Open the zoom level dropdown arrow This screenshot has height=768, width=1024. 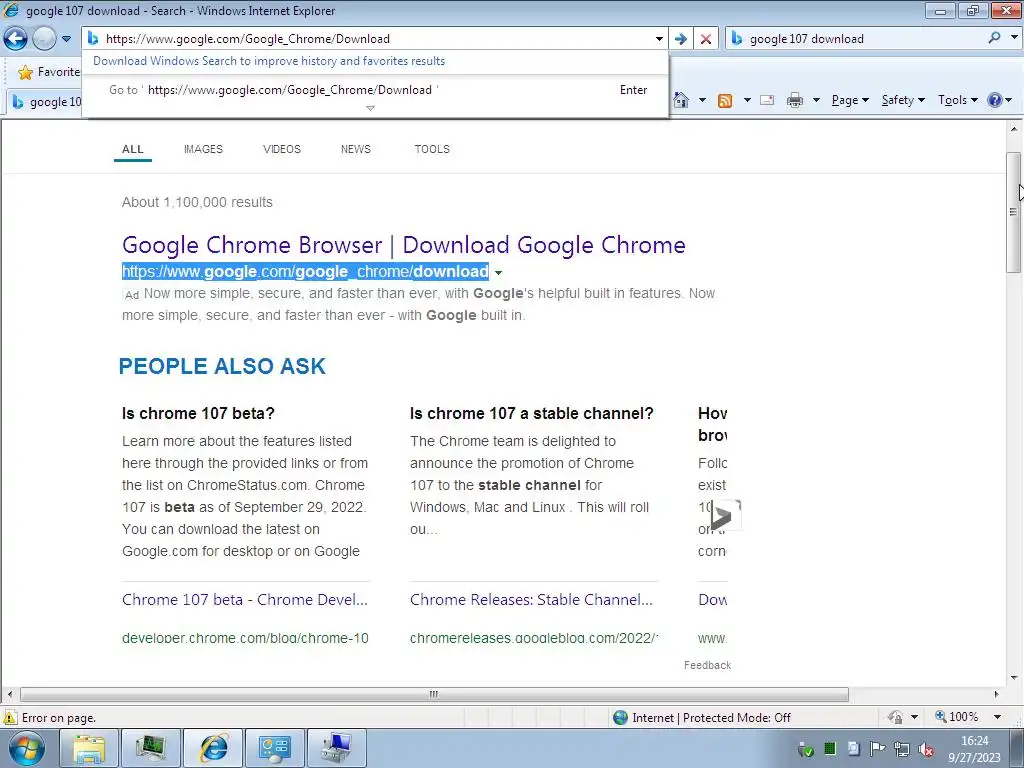pyautogui.click(x=997, y=717)
